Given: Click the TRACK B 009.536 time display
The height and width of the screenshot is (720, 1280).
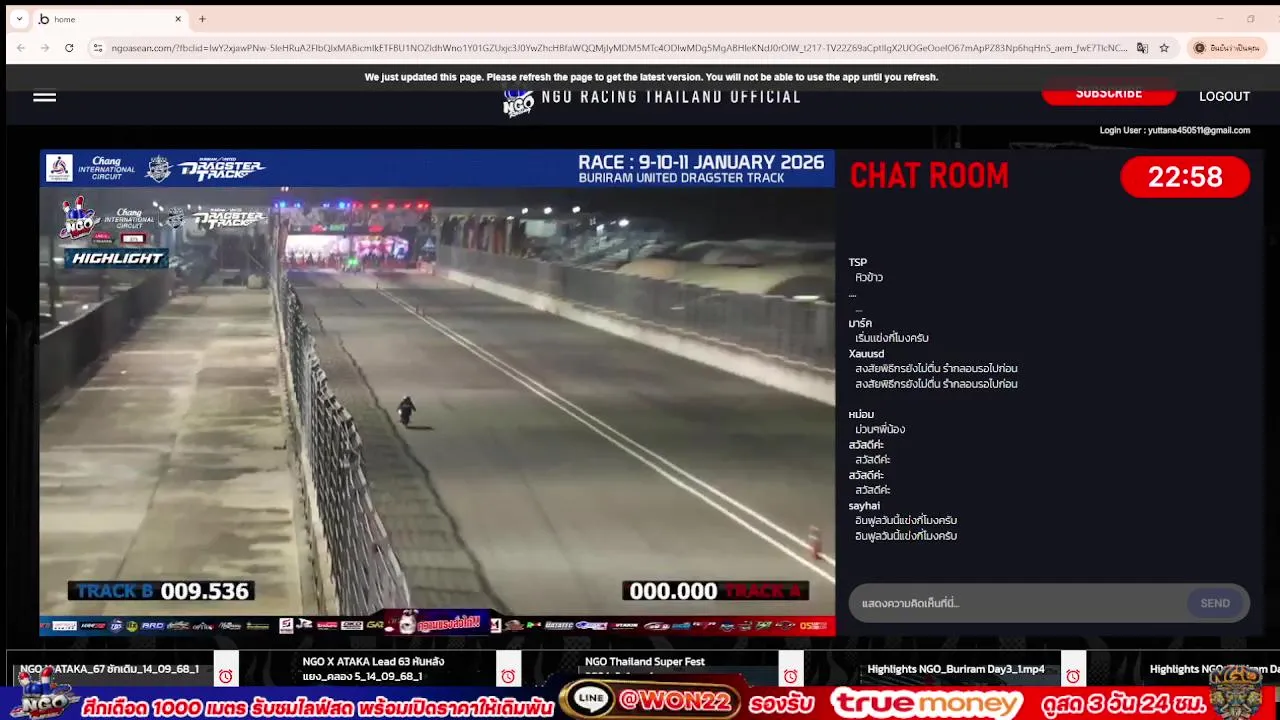Looking at the screenshot, I should (160, 591).
